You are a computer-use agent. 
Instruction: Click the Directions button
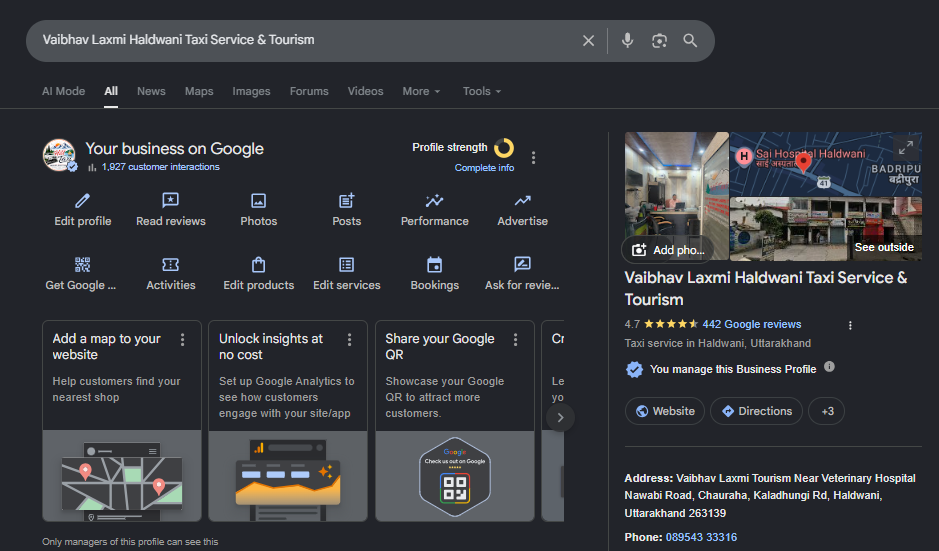756,411
